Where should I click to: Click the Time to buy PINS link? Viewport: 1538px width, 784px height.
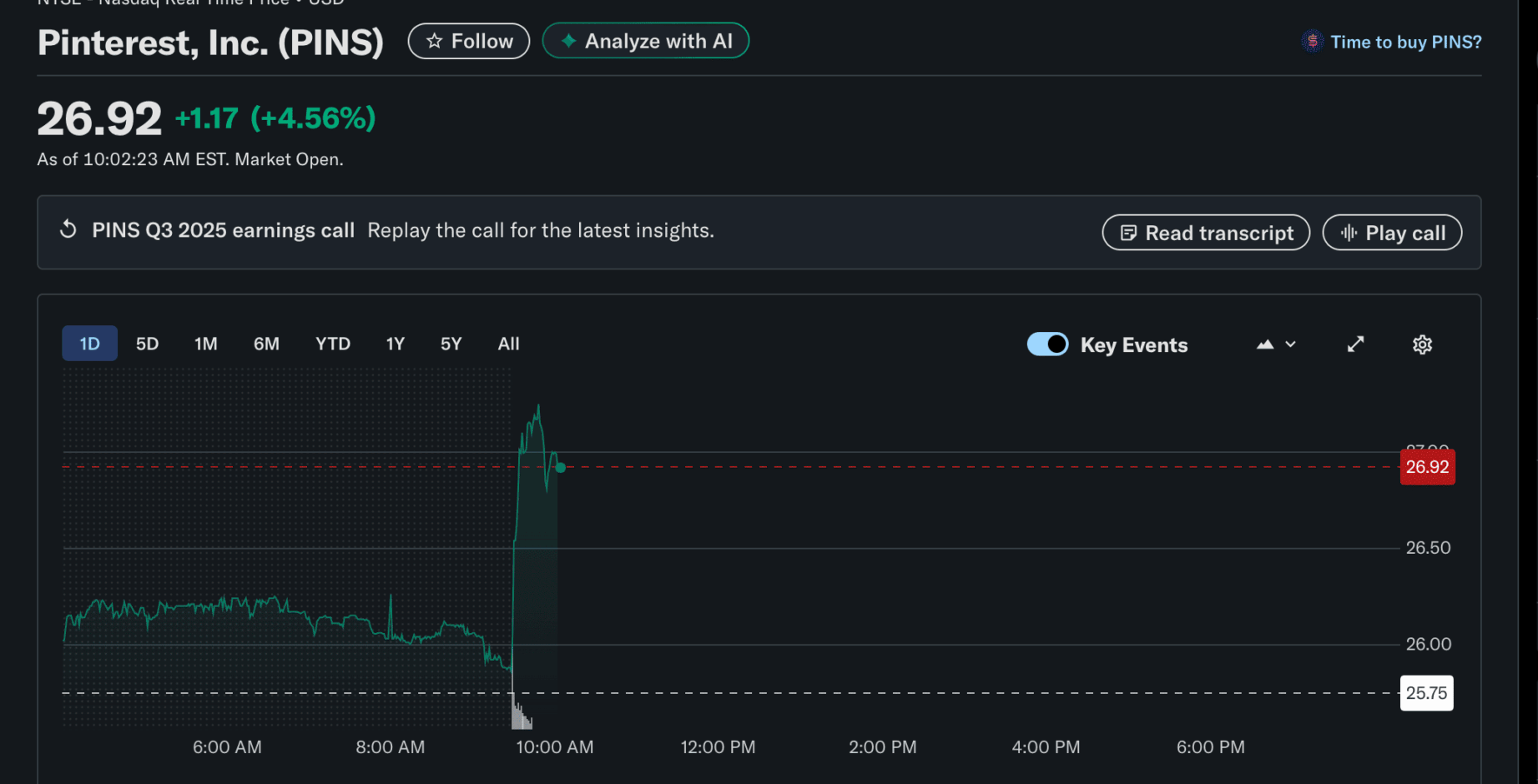(x=1404, y=43)
